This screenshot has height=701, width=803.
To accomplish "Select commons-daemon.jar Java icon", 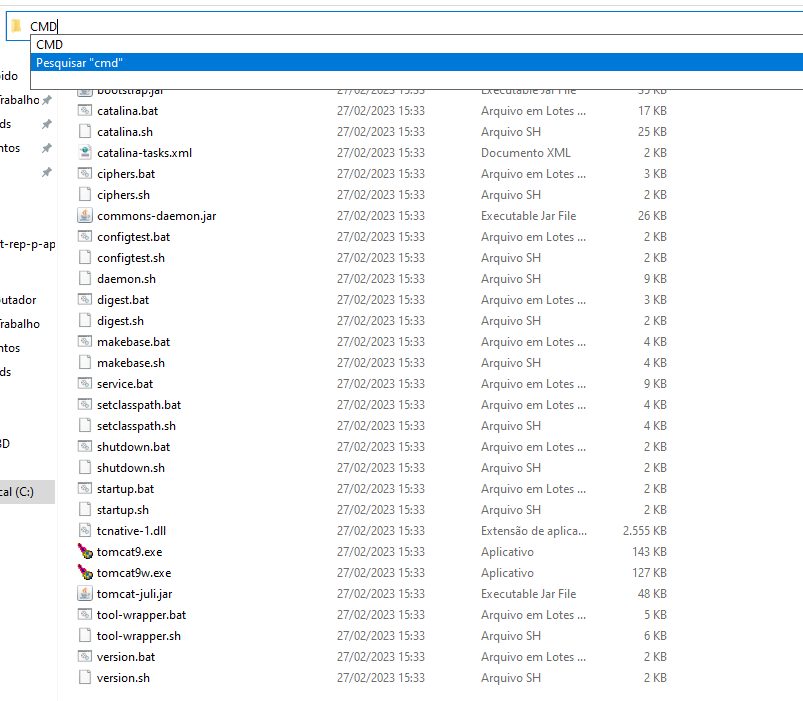I will (x=84, y=216).
